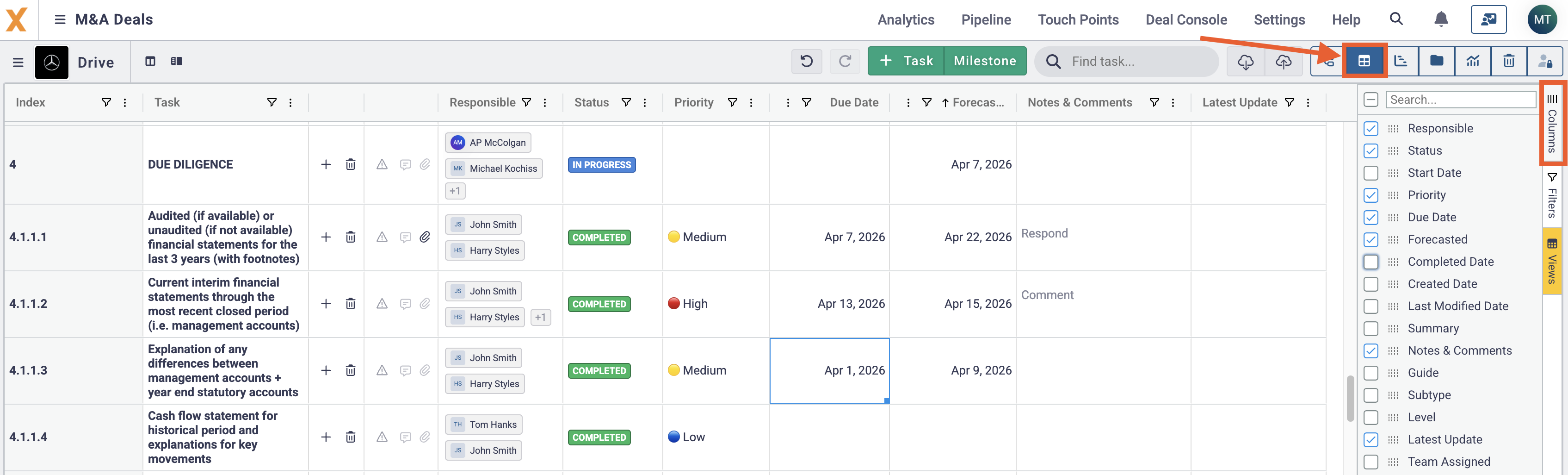Open the Index column options menu
1568x475 pixels.
125,102
